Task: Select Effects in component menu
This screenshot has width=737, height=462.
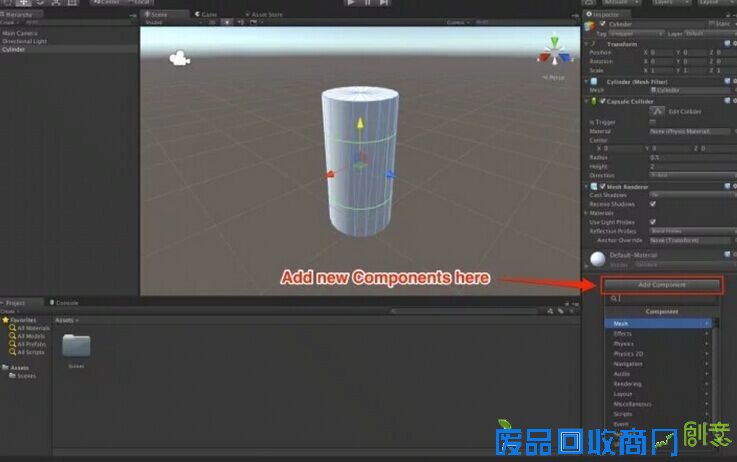Action: point(658,334)
